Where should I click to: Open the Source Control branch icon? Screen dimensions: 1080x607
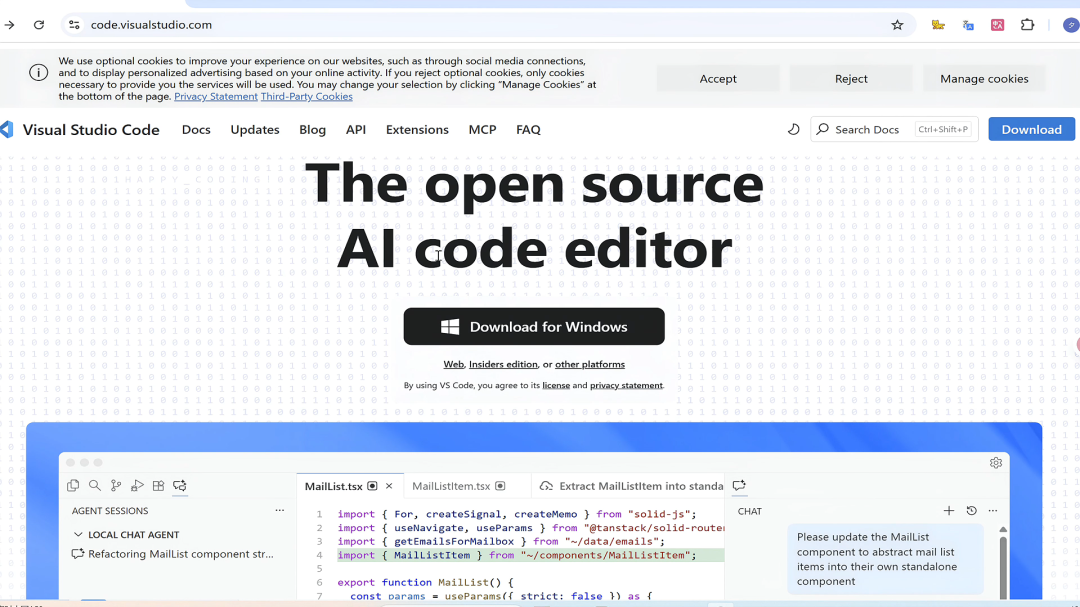[116, 486]
